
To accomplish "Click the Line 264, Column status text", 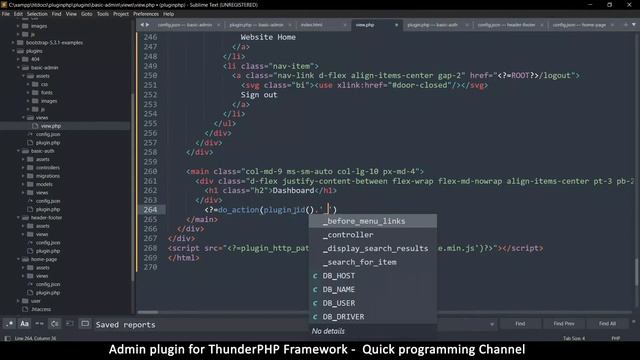I will pos(35,338).
